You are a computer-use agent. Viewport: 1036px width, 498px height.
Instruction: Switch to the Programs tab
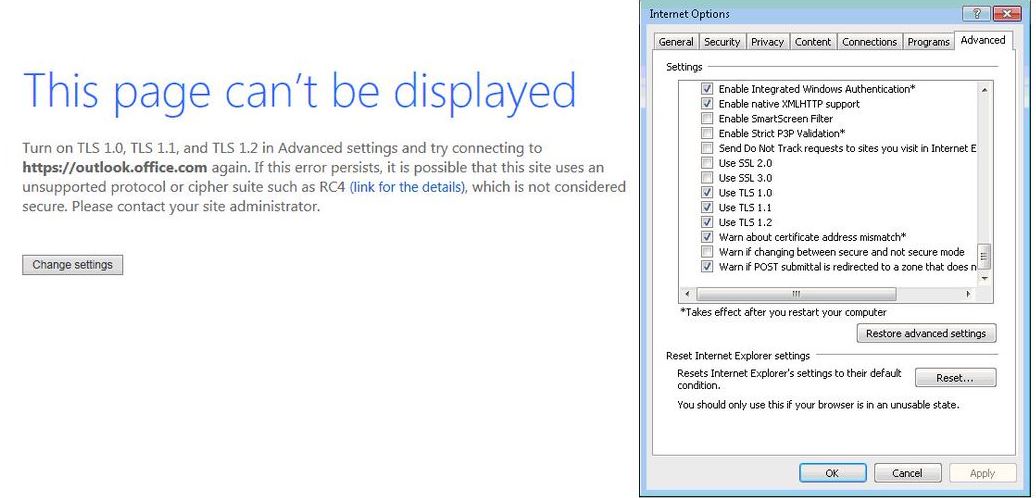(x=928, y=42)
